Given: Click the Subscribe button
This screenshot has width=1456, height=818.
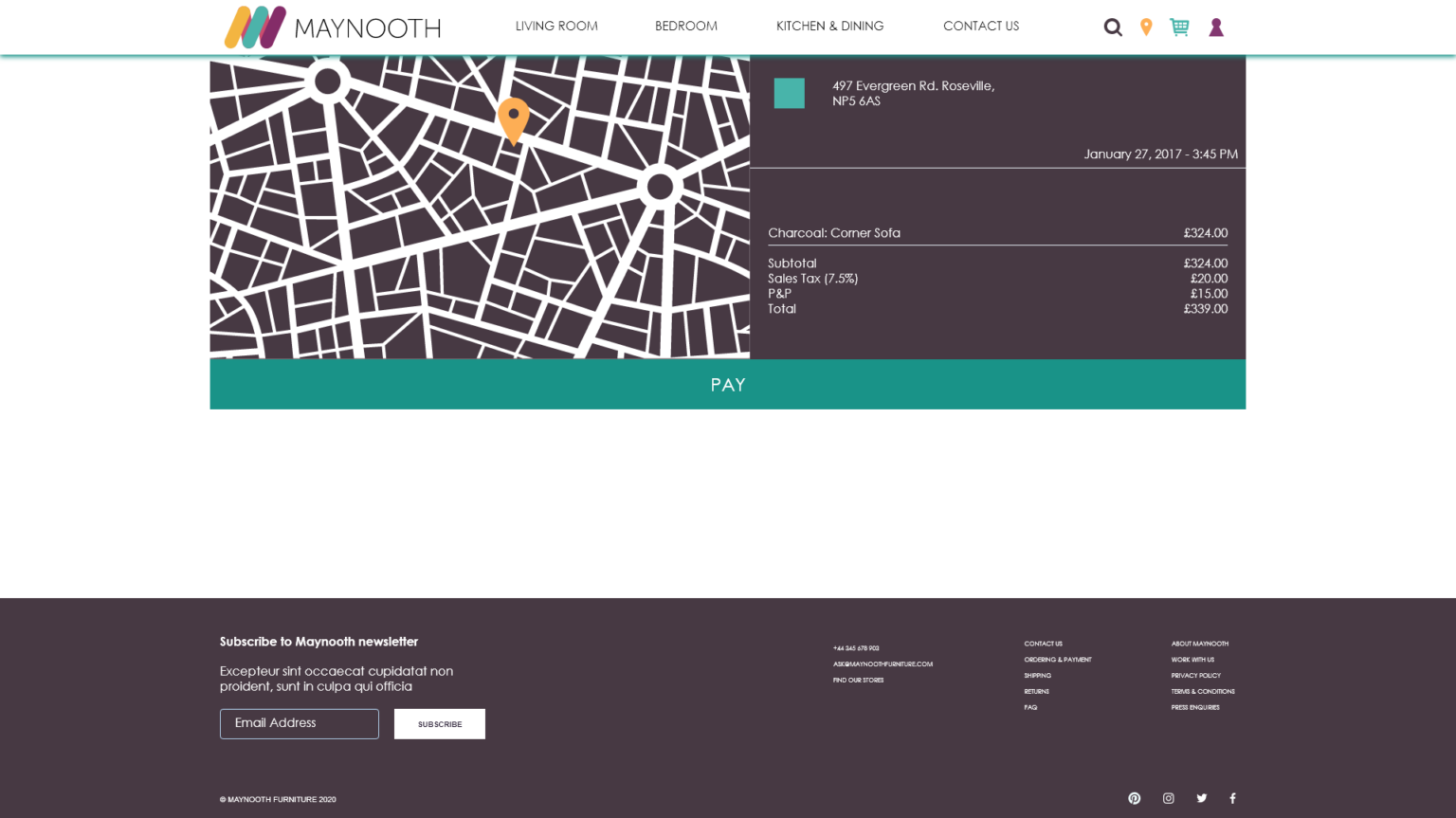Looking at the screenshot, I should (x=440, y=724).
